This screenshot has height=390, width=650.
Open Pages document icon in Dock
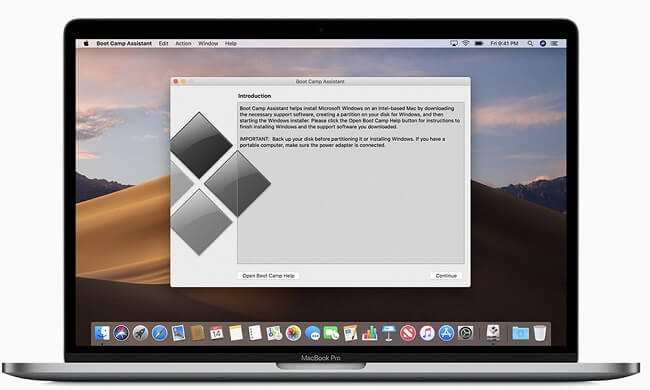point(351,333)
